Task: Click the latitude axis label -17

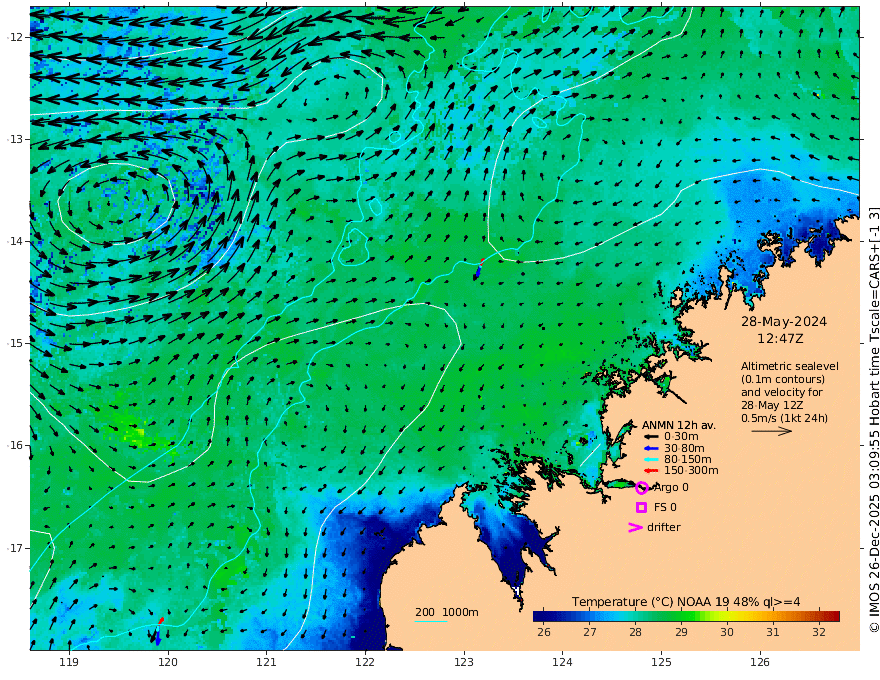Action: pyautogui.click(x=15, y=548)
